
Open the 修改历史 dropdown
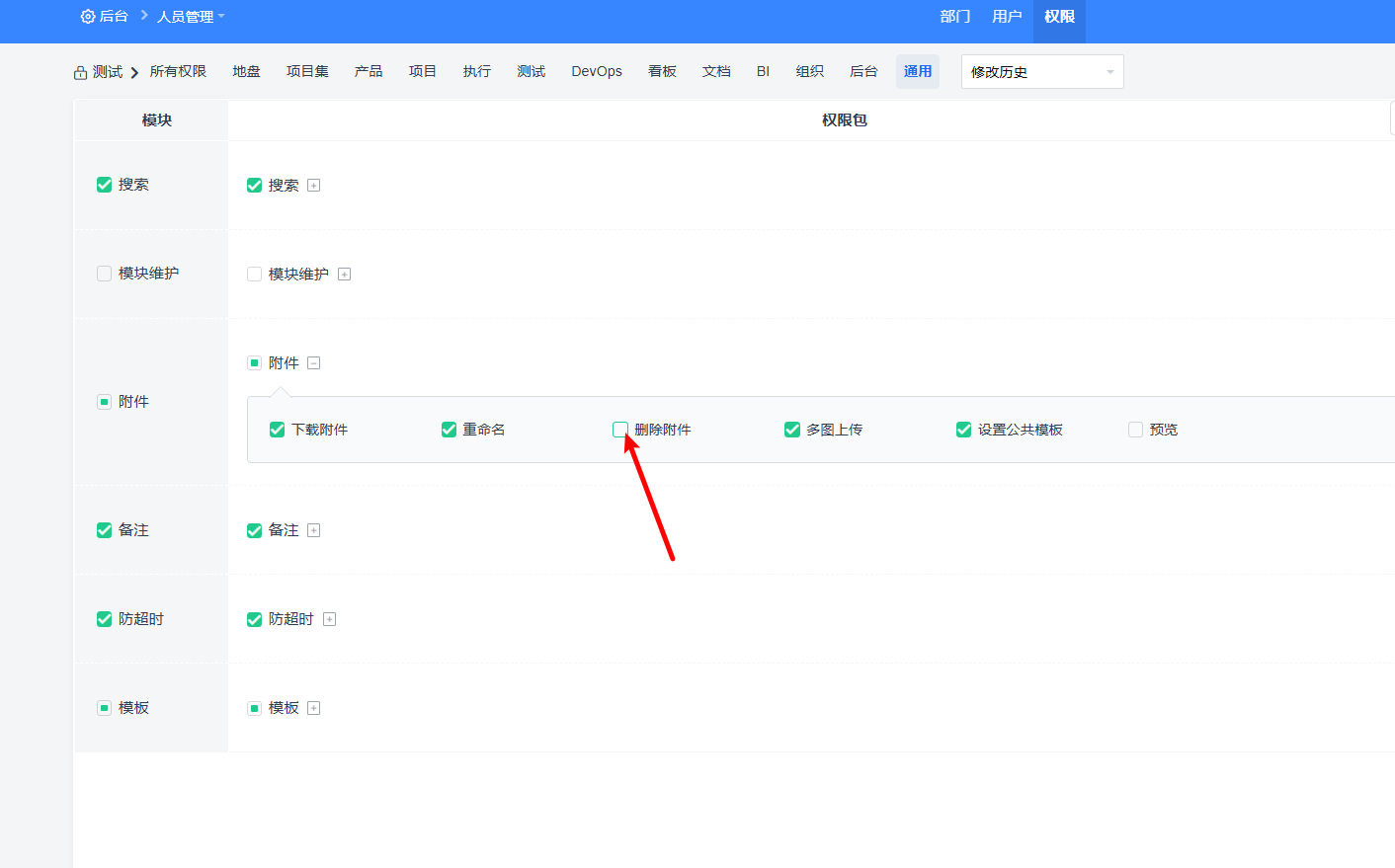tap(1042, 72)
